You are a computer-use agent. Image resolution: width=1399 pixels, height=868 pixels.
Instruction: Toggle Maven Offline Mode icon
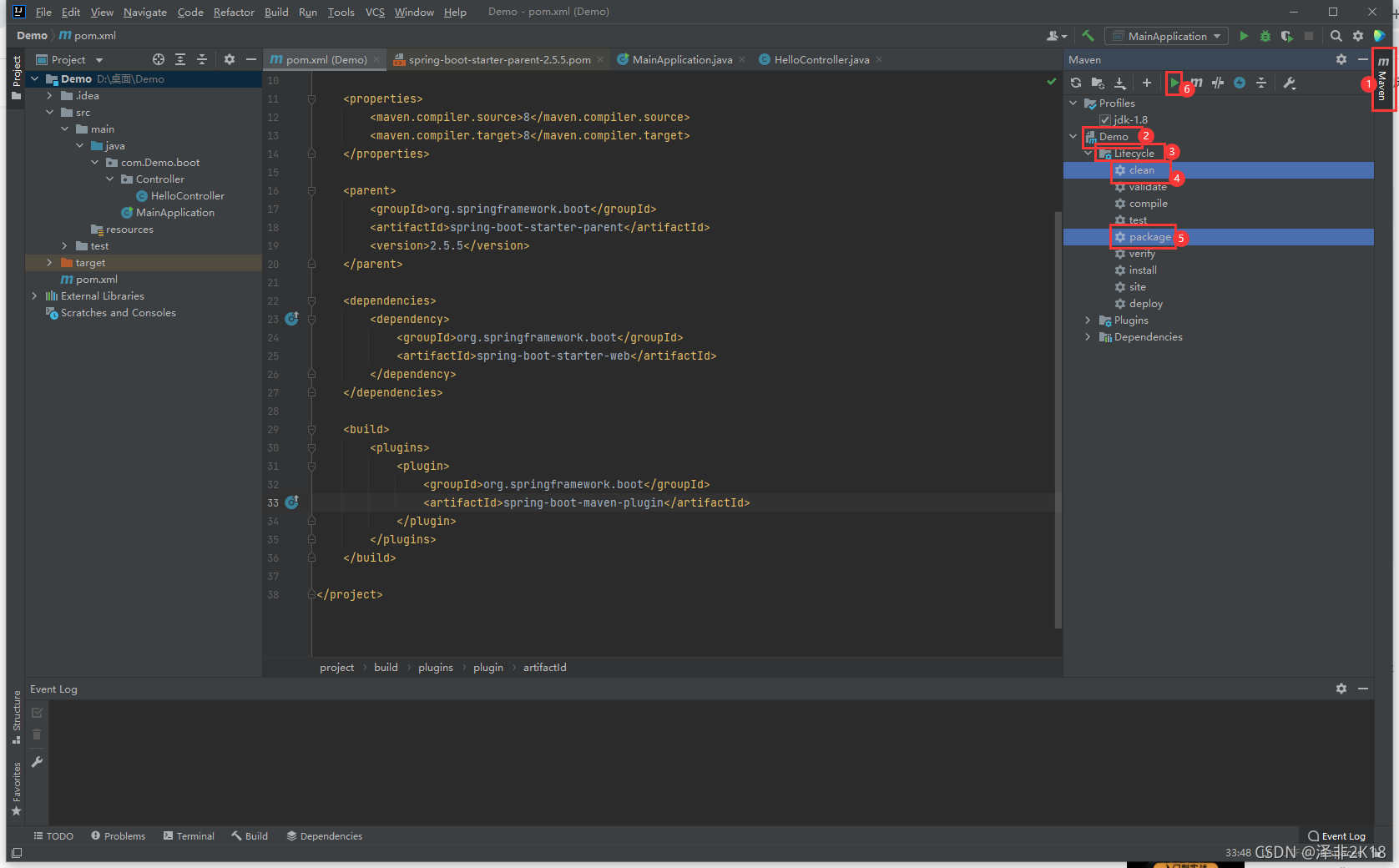point(1240,83)
